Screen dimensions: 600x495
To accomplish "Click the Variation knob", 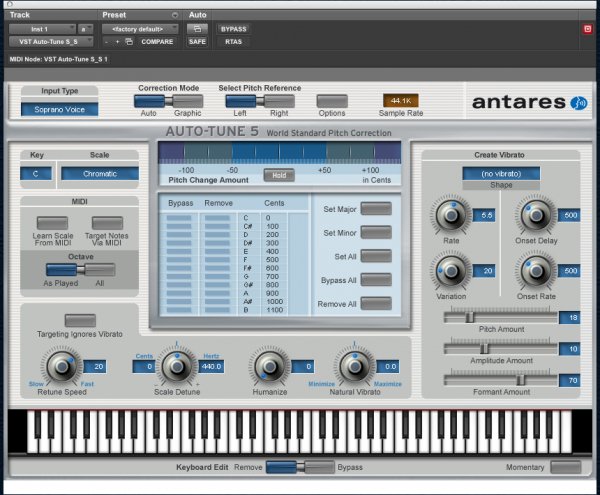I will click(x=451, y=271).
